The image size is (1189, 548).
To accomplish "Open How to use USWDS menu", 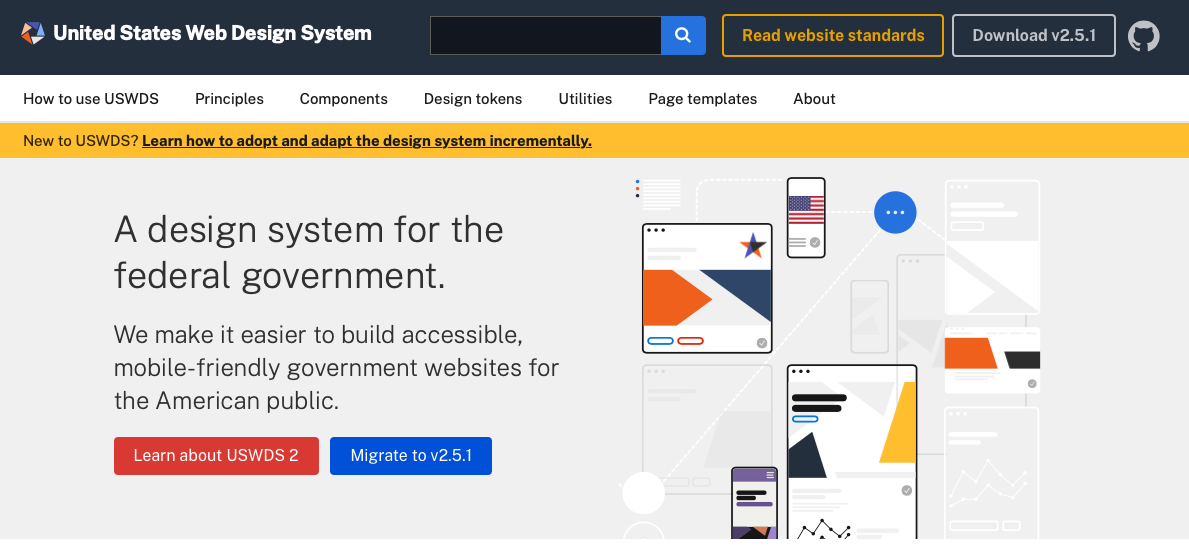I will point(91,99).
